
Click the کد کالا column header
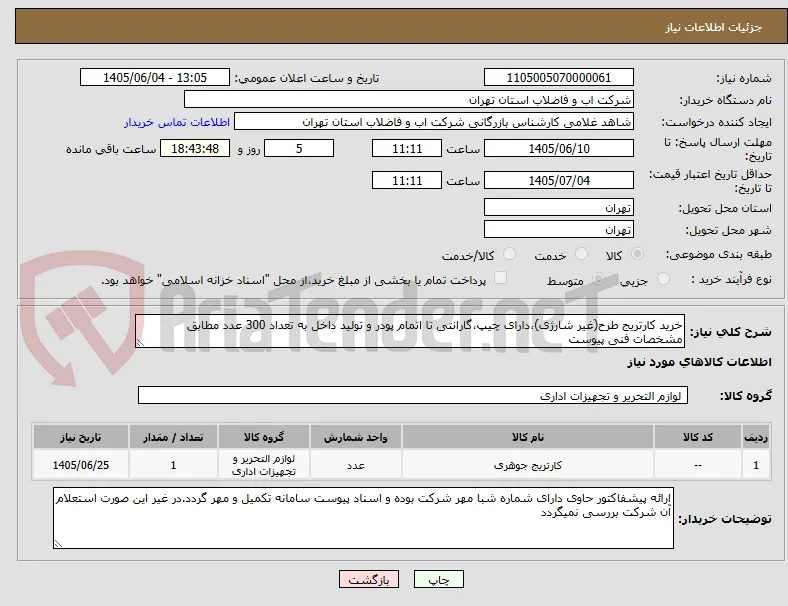tap(698, 437)
